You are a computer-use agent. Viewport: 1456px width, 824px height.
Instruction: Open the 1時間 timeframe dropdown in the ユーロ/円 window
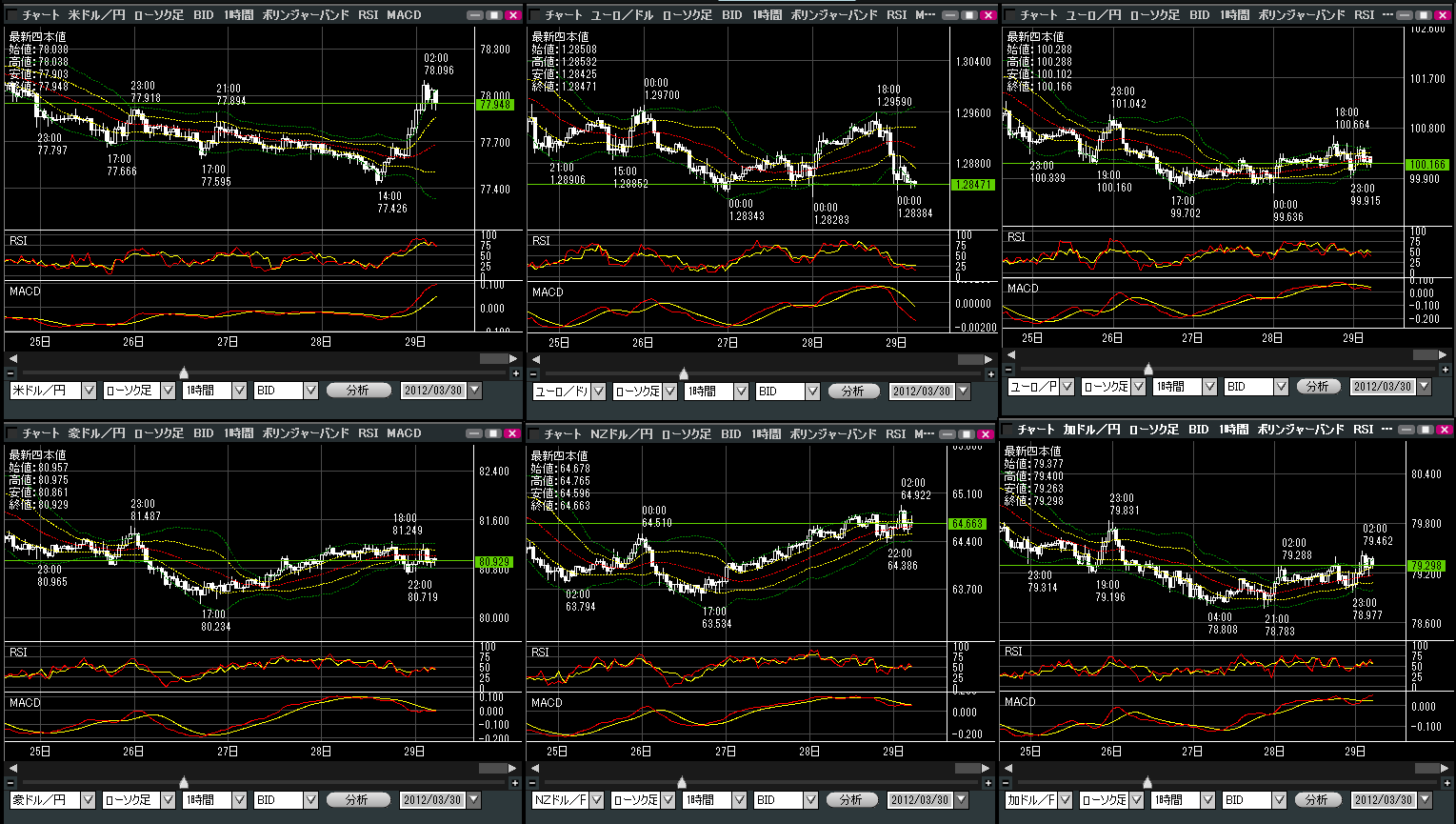[1209, 387]
